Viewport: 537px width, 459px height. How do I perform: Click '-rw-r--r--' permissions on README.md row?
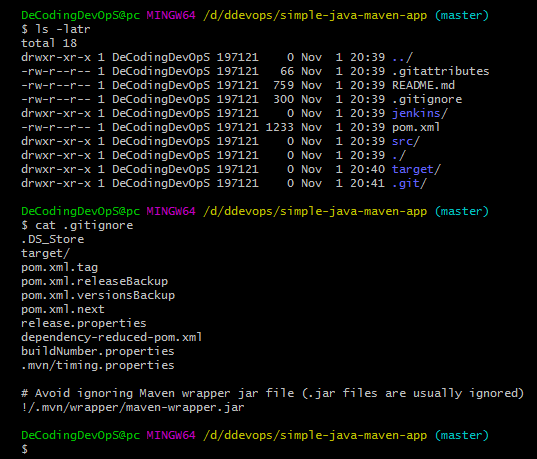(x=56, y=85)
